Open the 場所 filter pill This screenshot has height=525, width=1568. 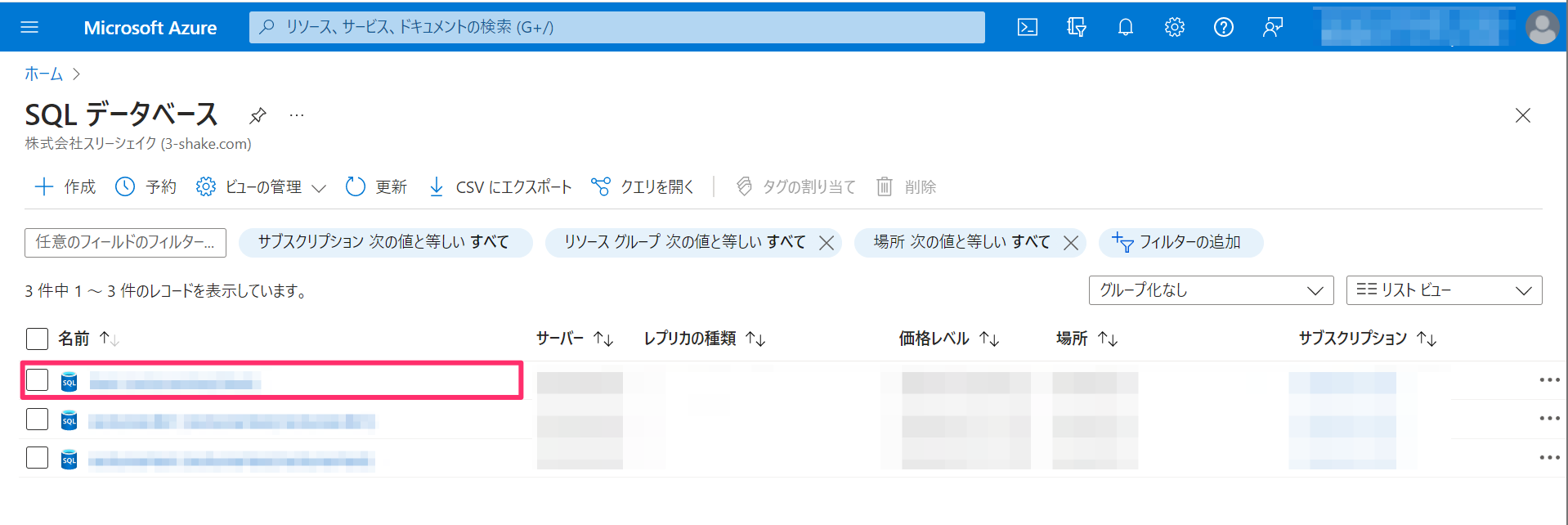(961, 242)
